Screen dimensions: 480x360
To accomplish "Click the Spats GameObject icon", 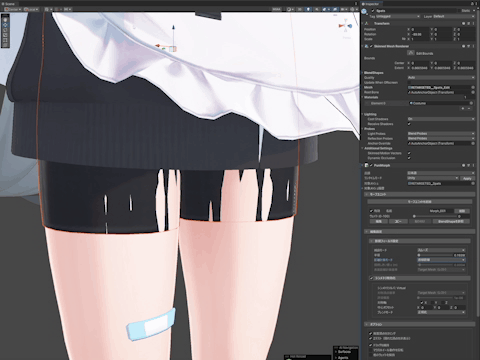I will pos(365,11).
